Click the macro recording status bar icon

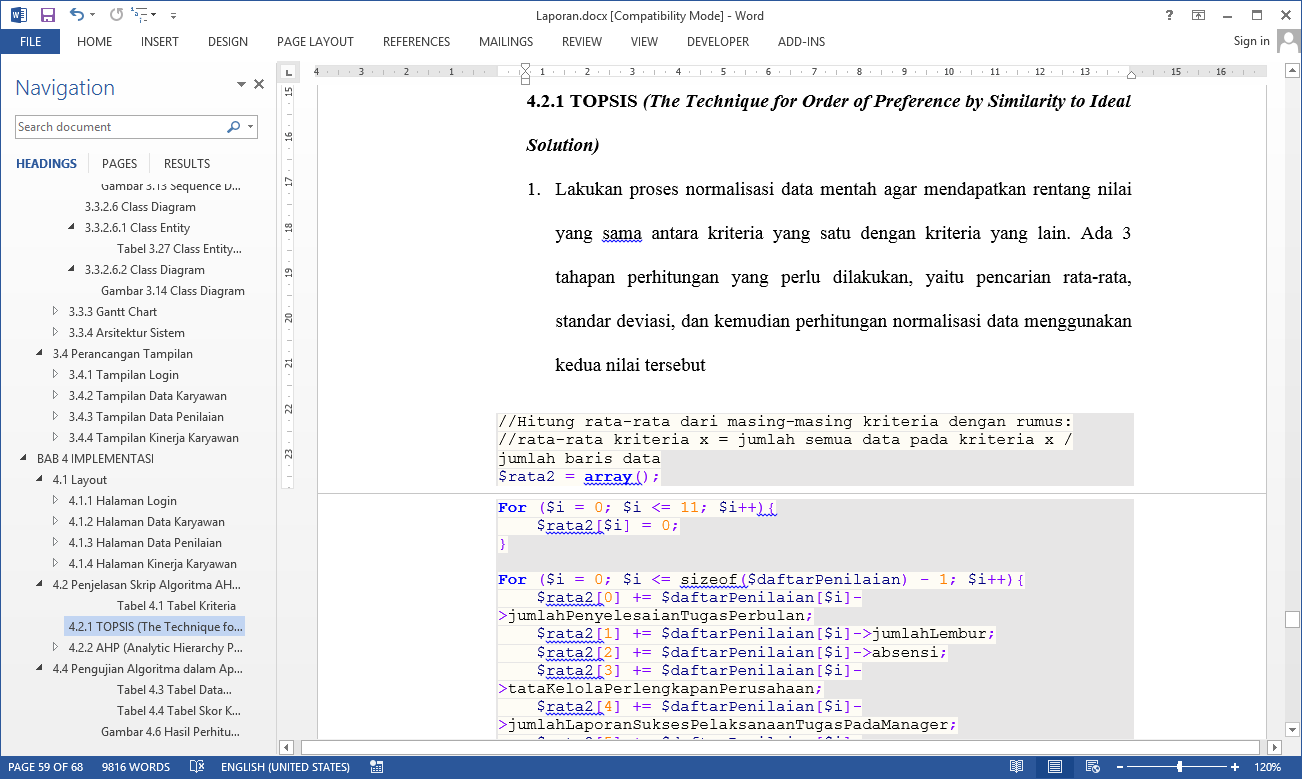[377, 767]
